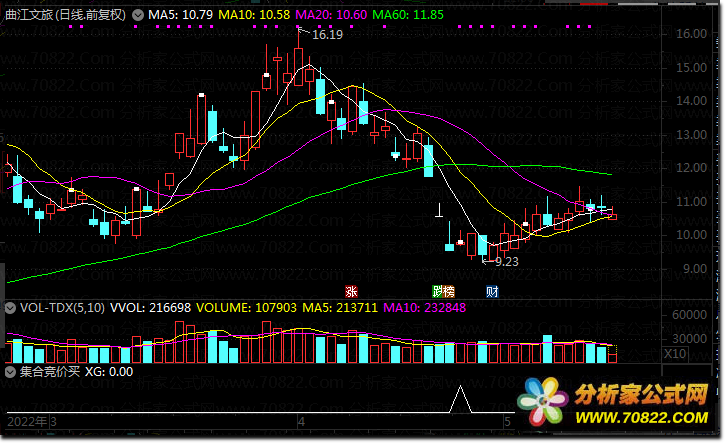Image resolution: width=726 pixels, height=443 pixels.
Task: Click the MA60: 11.85 label
Action: tap(408, 15)
